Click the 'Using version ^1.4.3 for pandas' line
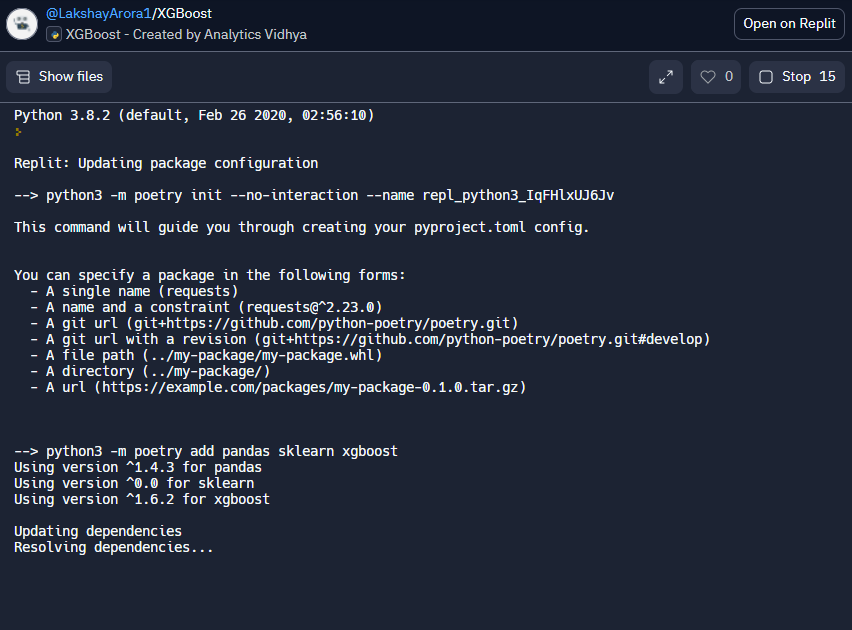 (x=138, y=467)
